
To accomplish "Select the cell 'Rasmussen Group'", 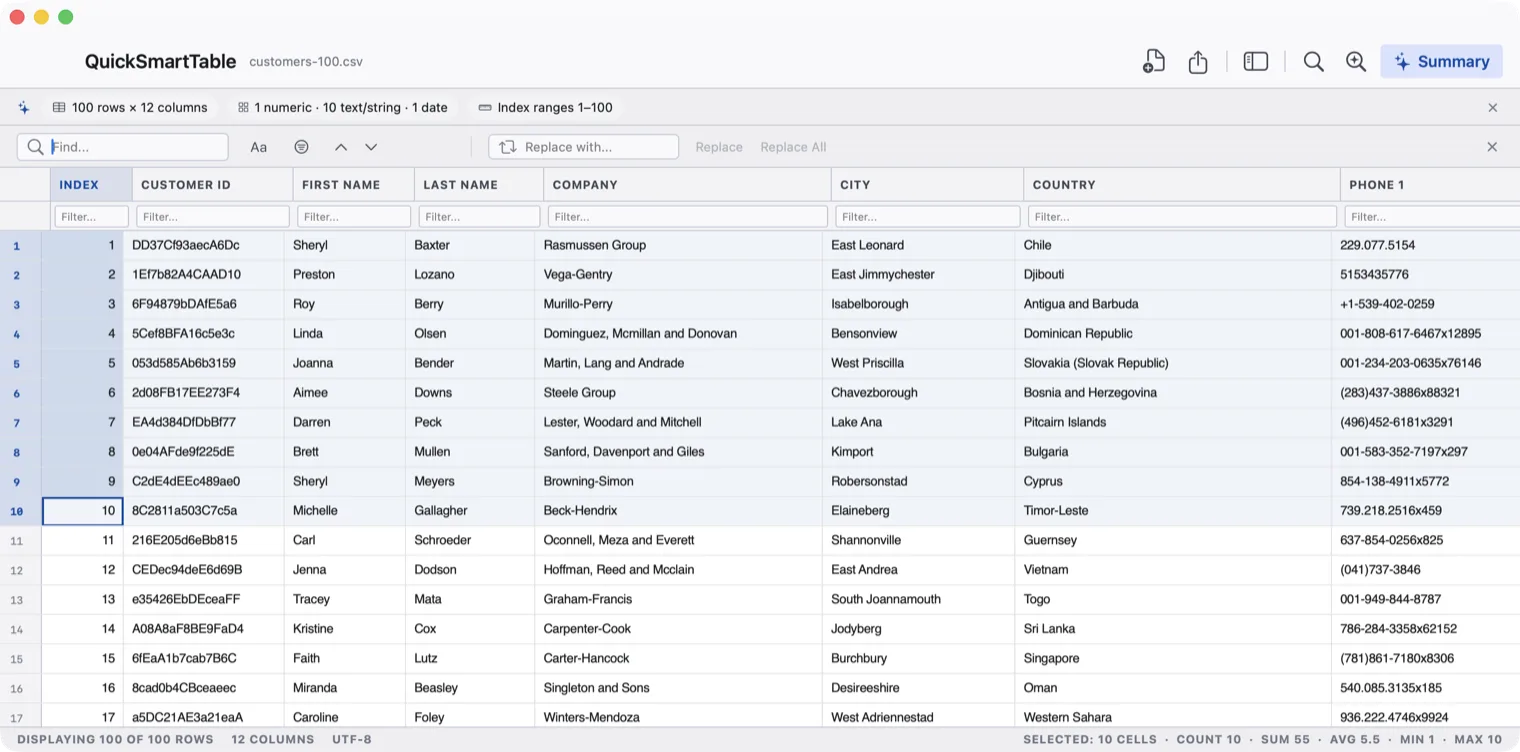I will pos(678,245).
